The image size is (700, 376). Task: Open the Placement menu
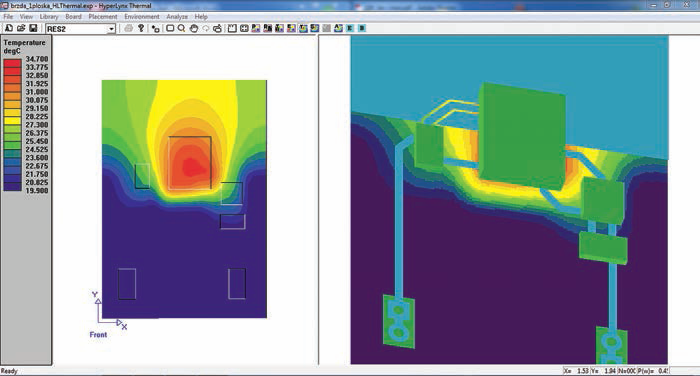103,17
